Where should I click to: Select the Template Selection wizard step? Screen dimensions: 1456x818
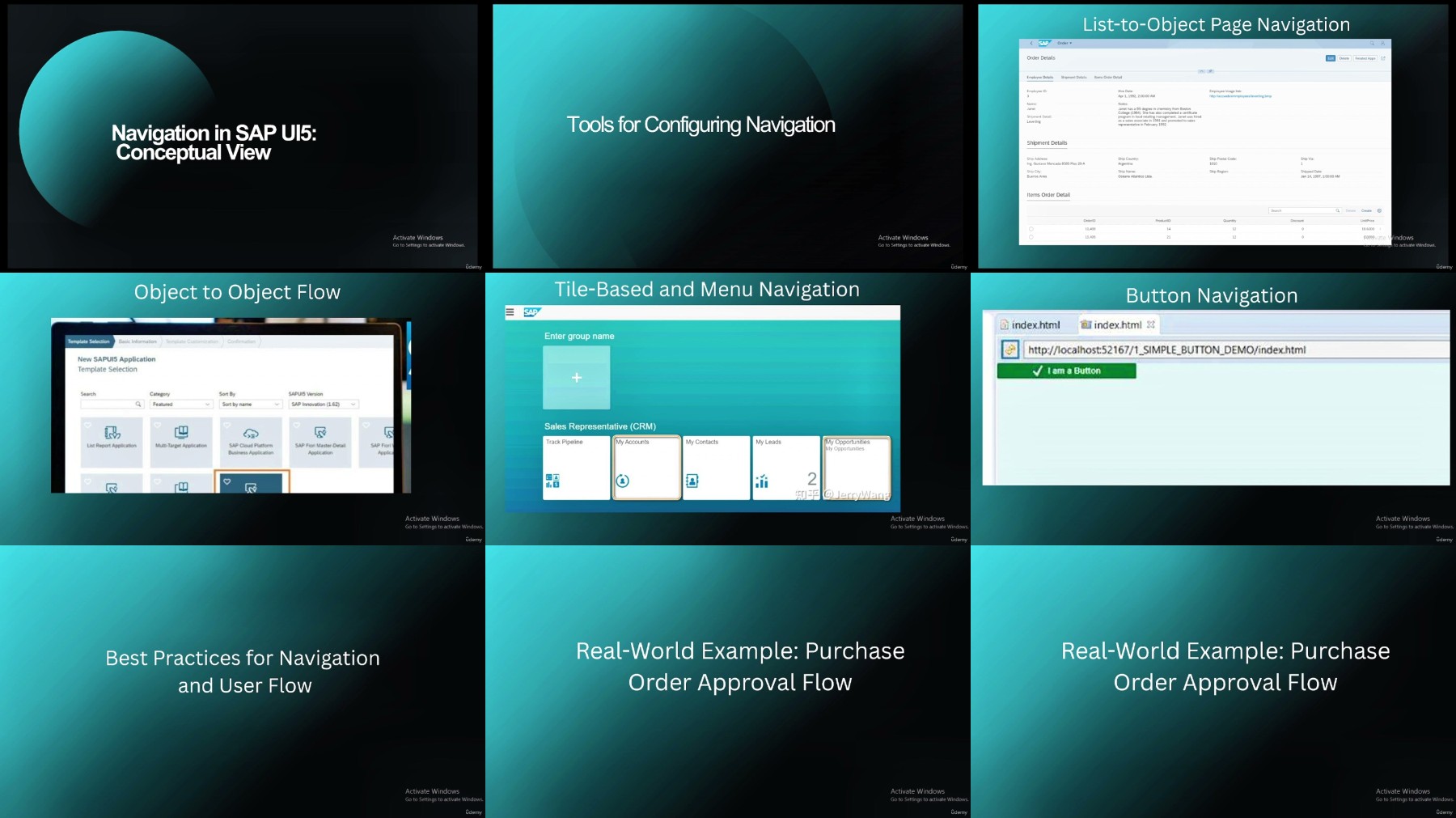pos(89,341)
